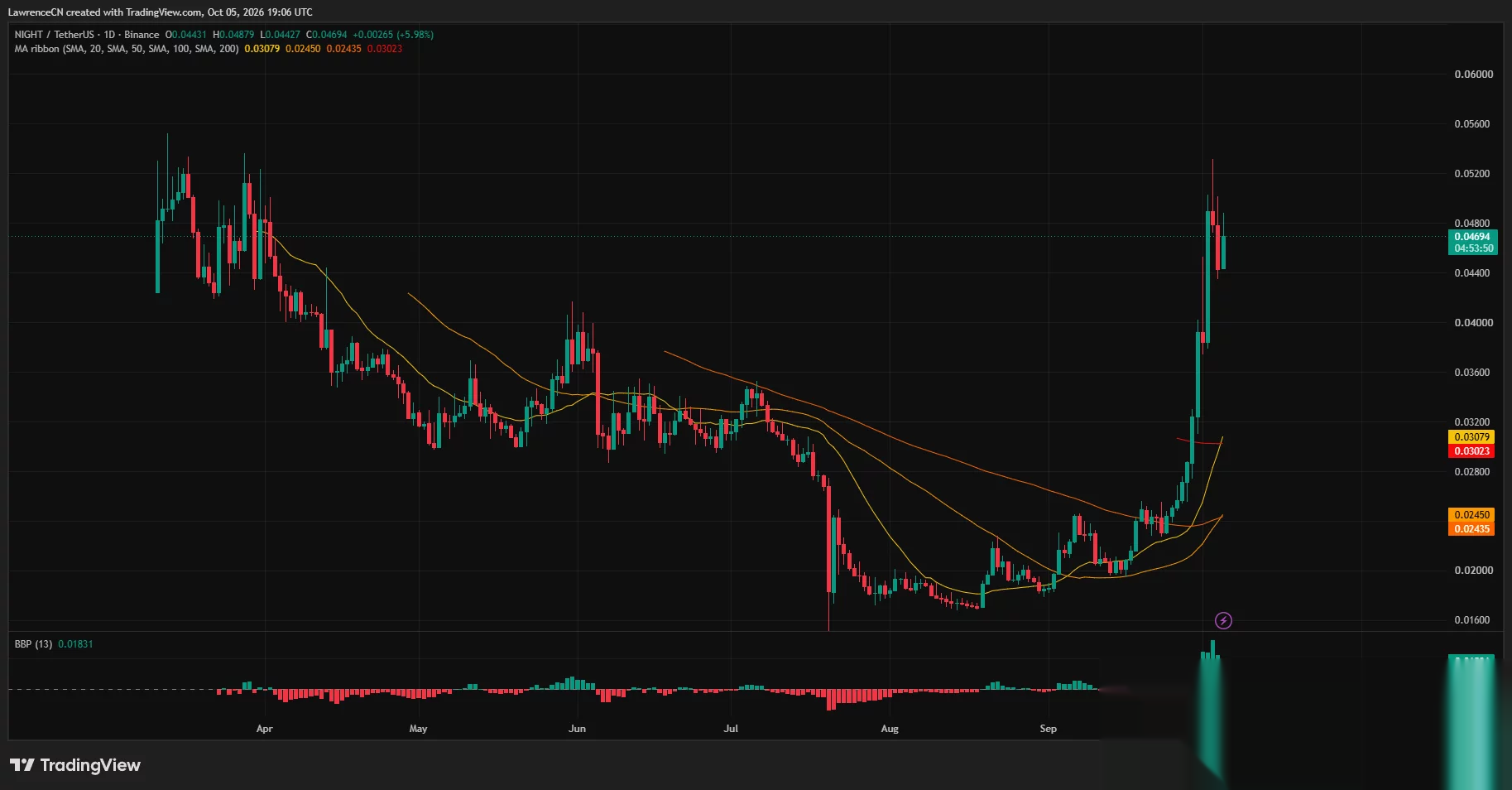Click the 0.04400 price scale tick
The width and height of the screenshot is (1512, 790).
pyautogui.click(x=1474, y=273)
